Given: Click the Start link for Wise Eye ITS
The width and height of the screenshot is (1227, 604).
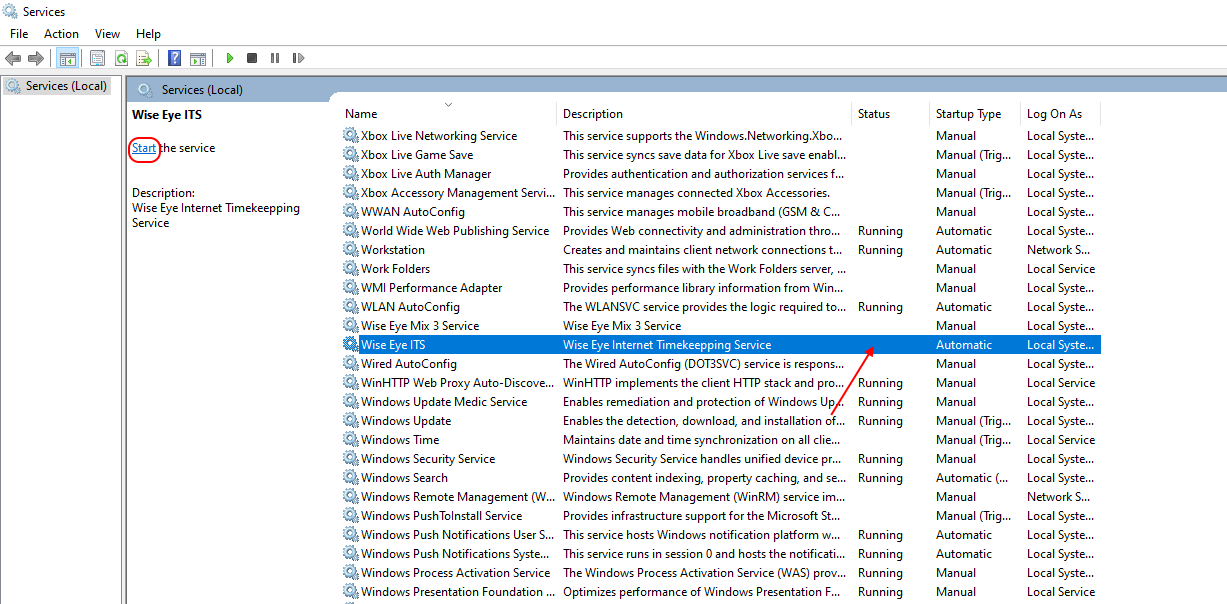Looking at the screenshot, I should (x=144, y=148).
